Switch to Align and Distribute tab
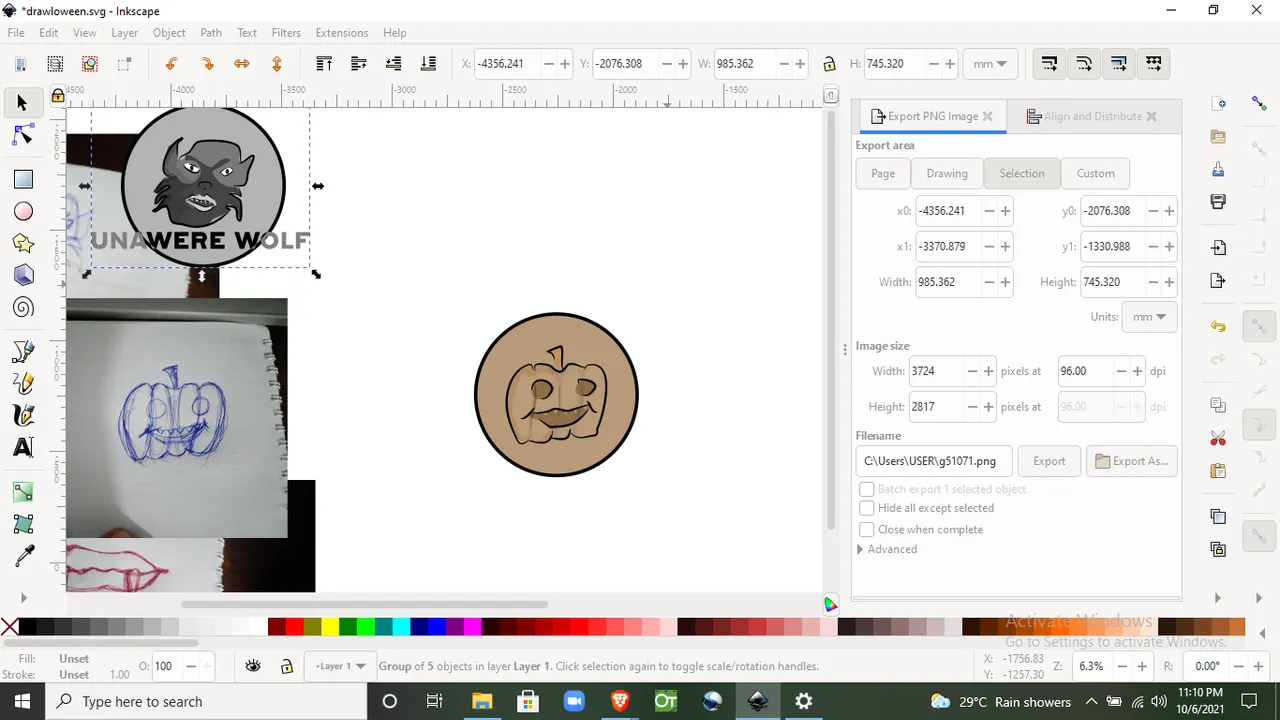 (x=1092, y=116)
